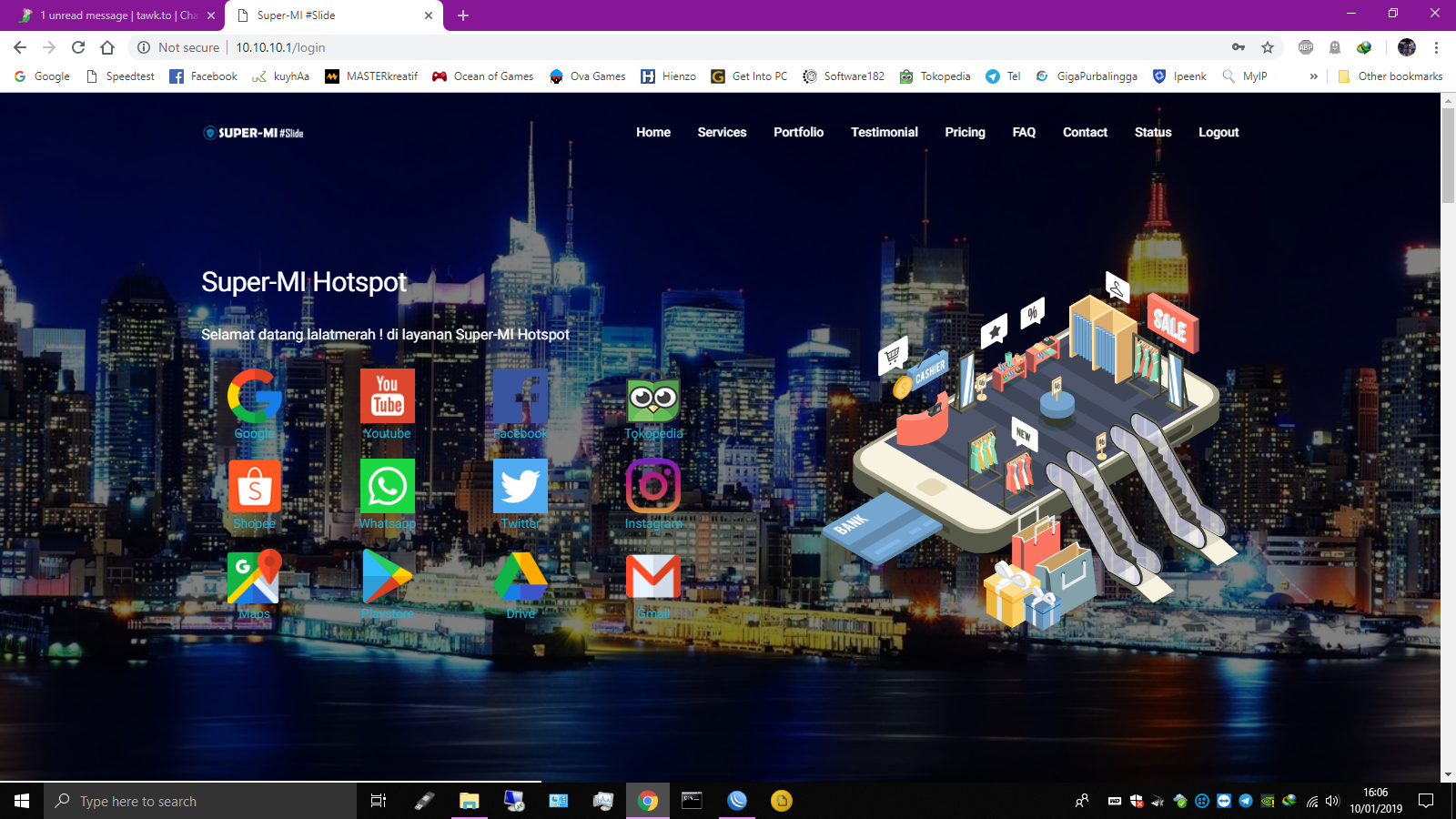The width and height of the screenshot is (1456, 819).
Task: Click the Type here to search box
Action: point(200,801)
